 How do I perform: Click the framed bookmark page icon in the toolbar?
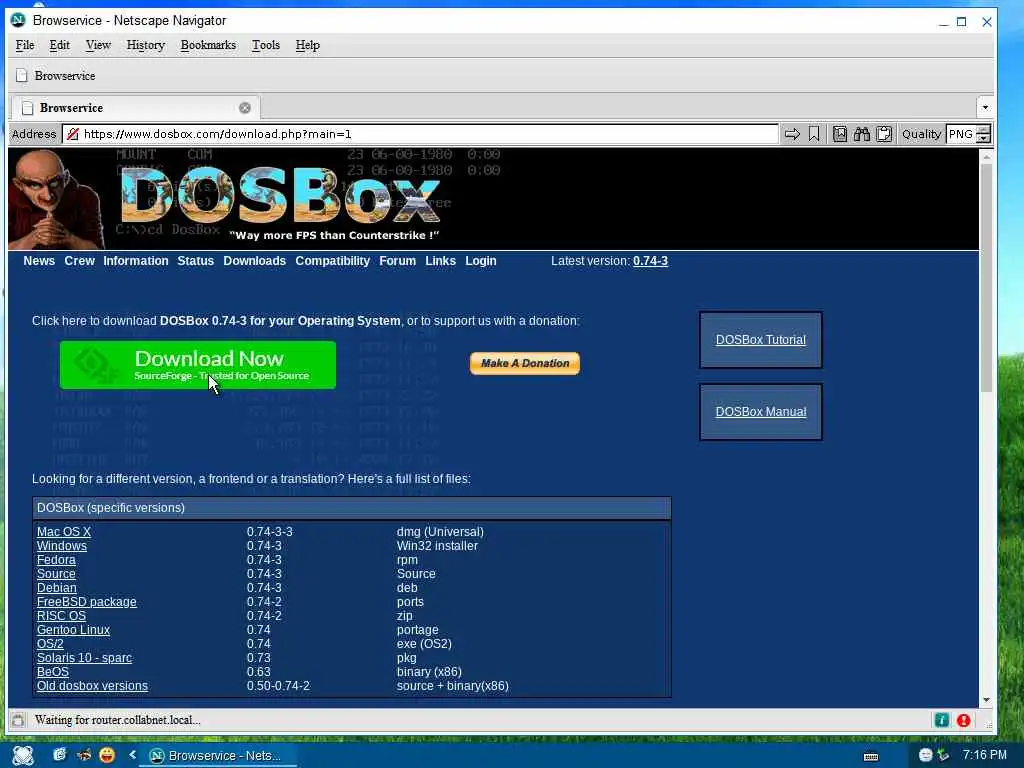[840, 134]
